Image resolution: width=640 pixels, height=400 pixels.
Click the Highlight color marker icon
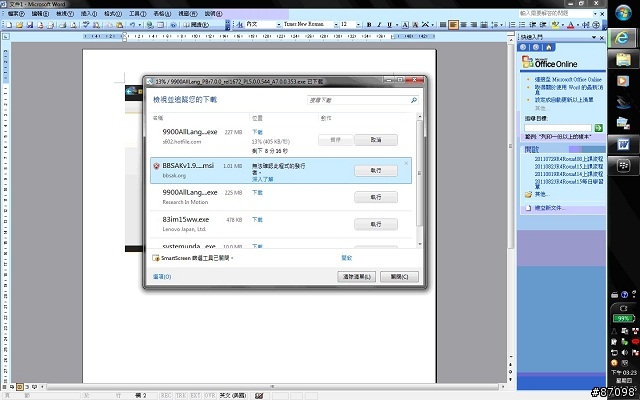pos(555,25)
